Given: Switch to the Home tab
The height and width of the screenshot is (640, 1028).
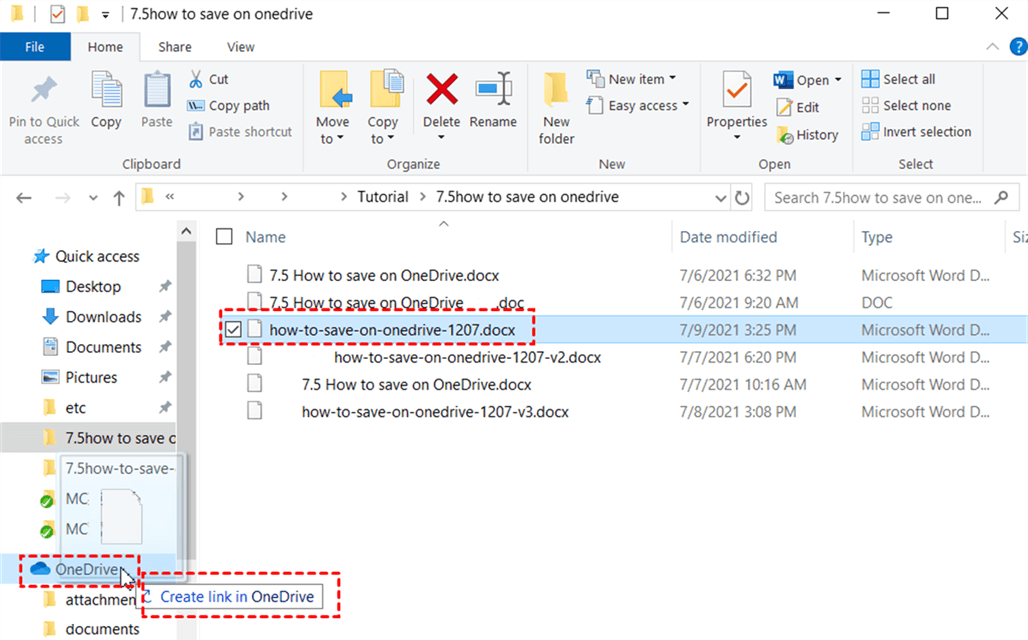Looking at the screenshot, I should tap(105, 47).
